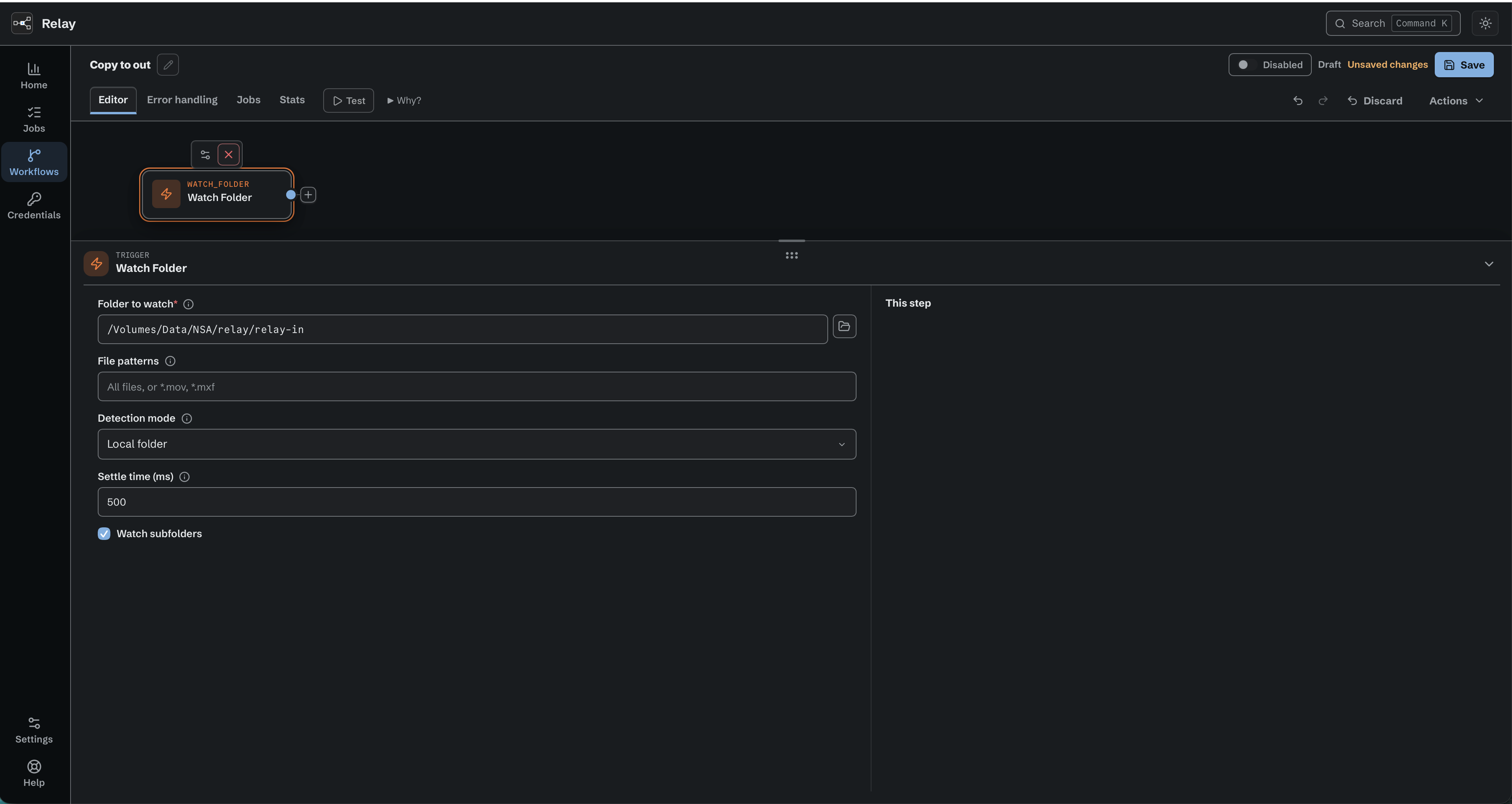Screen dimensions: 1512x804
Task: Open Home in the sidebar
Action: 34,76
